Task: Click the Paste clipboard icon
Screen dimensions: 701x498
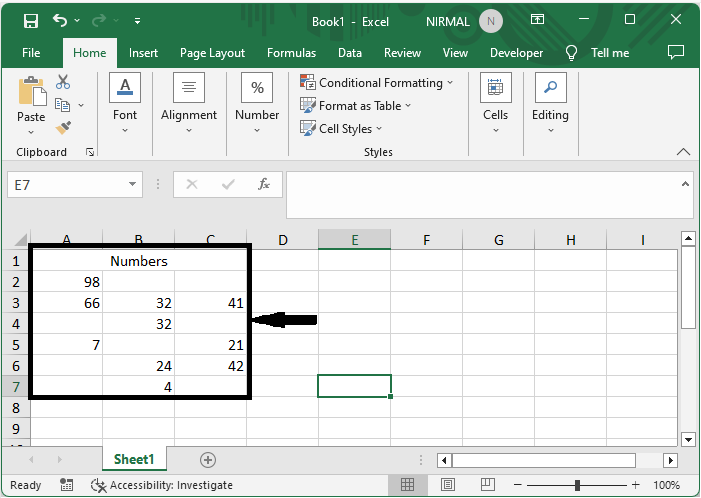Action: (31, 91)
